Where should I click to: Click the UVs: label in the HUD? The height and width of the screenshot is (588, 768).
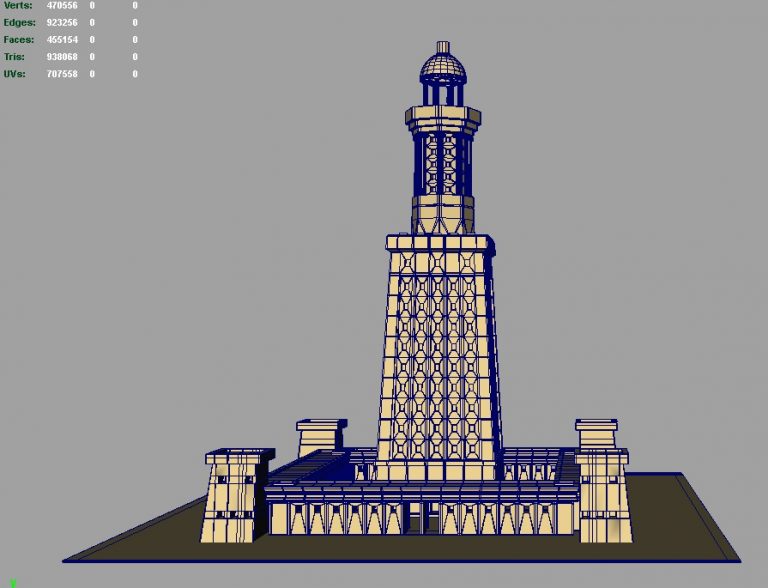pyautogui.click(x=15, y=74)
